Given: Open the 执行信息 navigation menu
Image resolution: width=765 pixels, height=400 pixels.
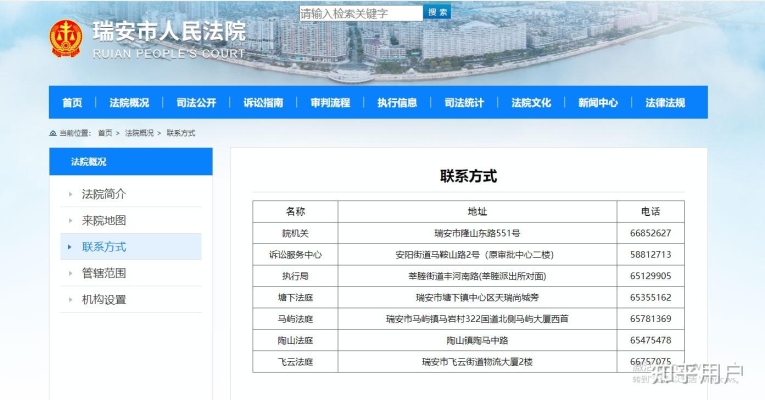Looking at the screenshot, I should [x=397, y=102].
